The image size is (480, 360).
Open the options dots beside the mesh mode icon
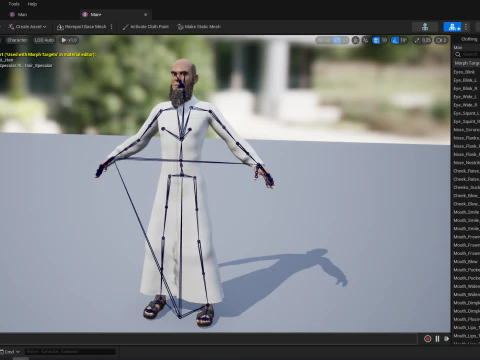coord(466,27)
